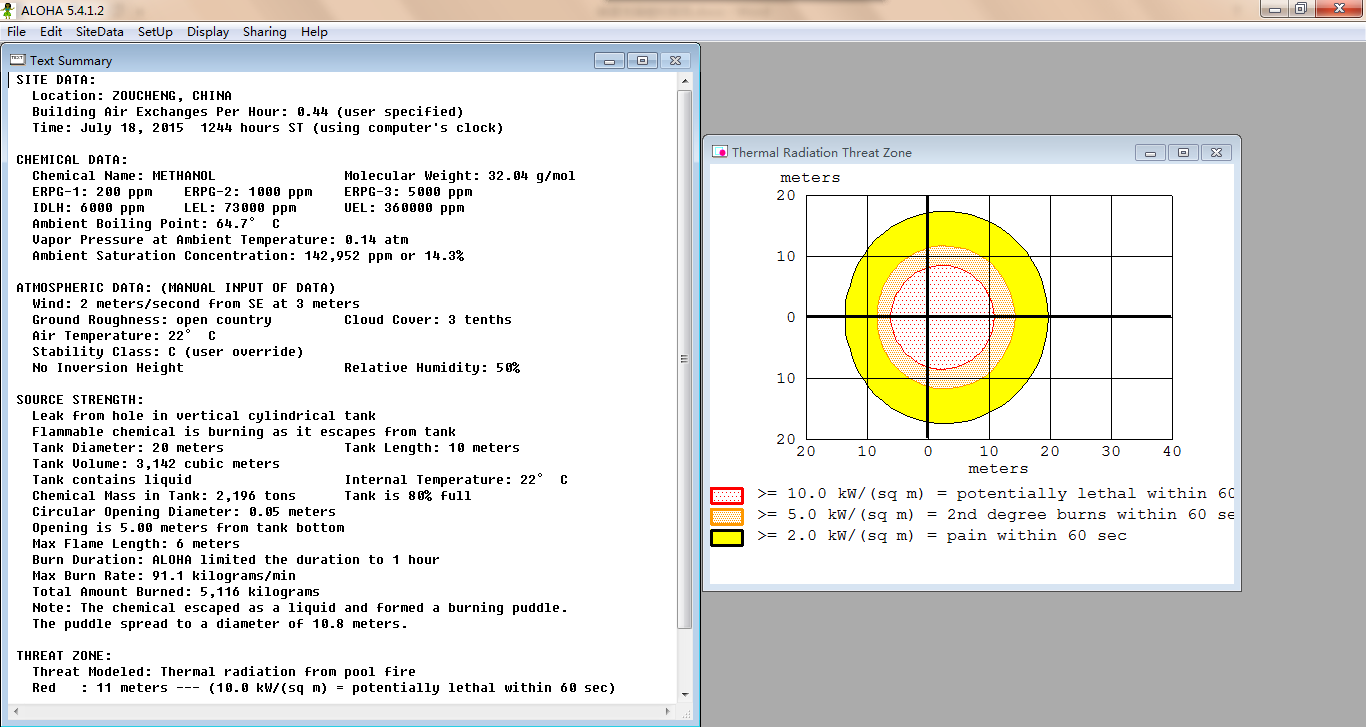
Task: Open the Display menu
Action: click(208, 32)
